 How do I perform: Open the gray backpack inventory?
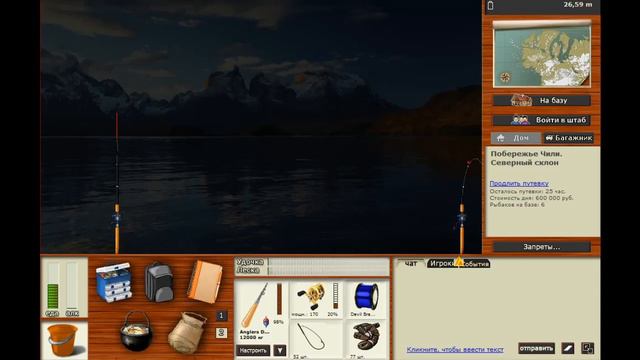(x=159, y=282)
